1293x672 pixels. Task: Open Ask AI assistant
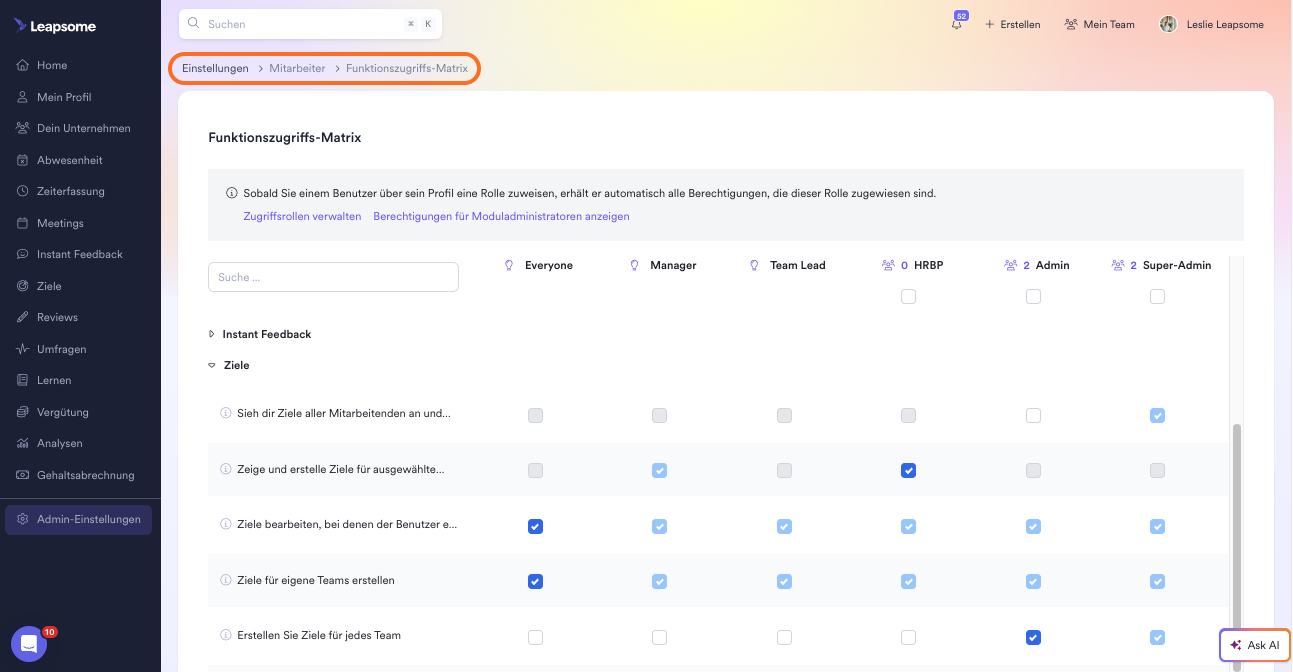coord(1255,645)
